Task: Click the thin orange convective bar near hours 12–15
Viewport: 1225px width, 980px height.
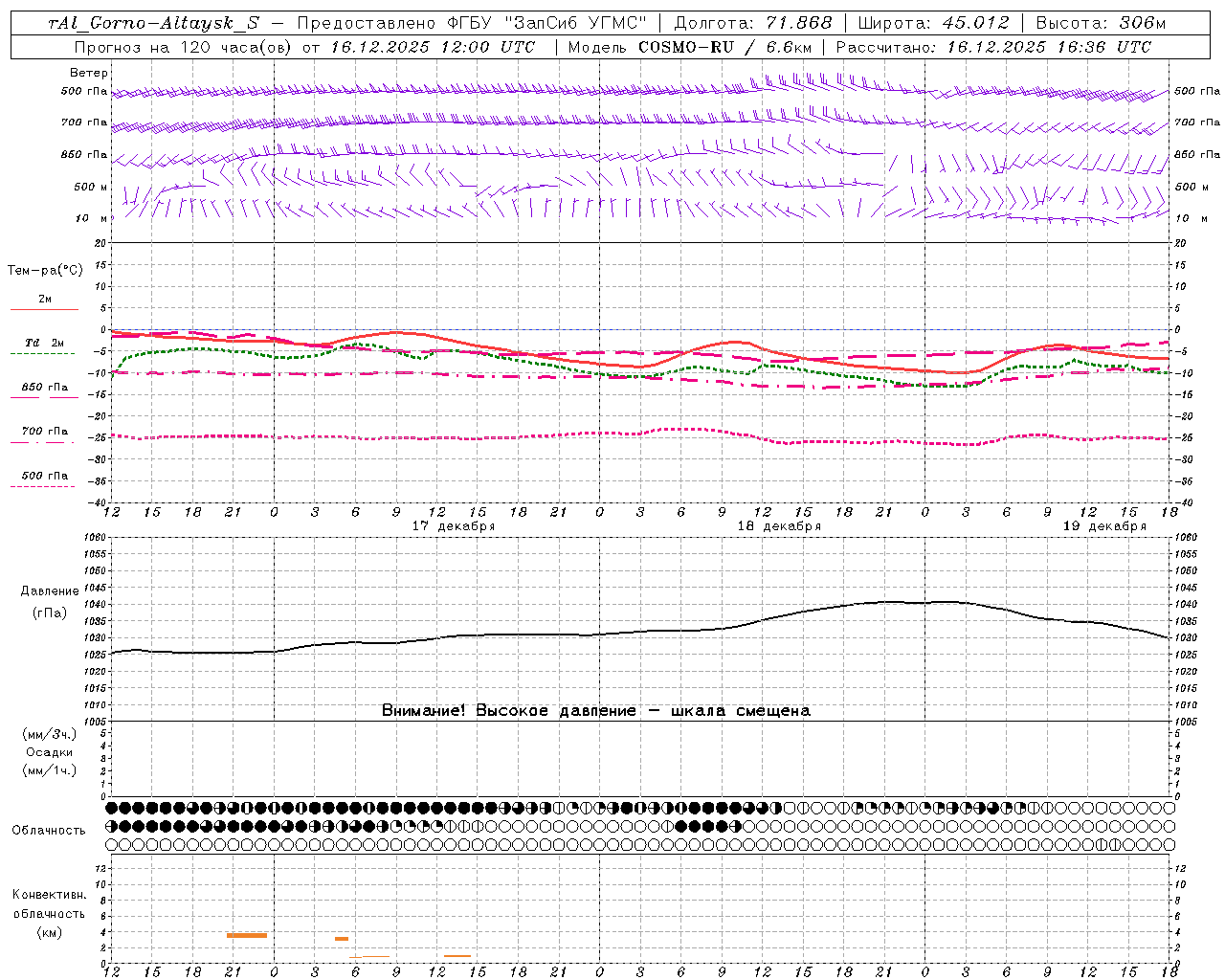Action: click(x=457, y=956)
